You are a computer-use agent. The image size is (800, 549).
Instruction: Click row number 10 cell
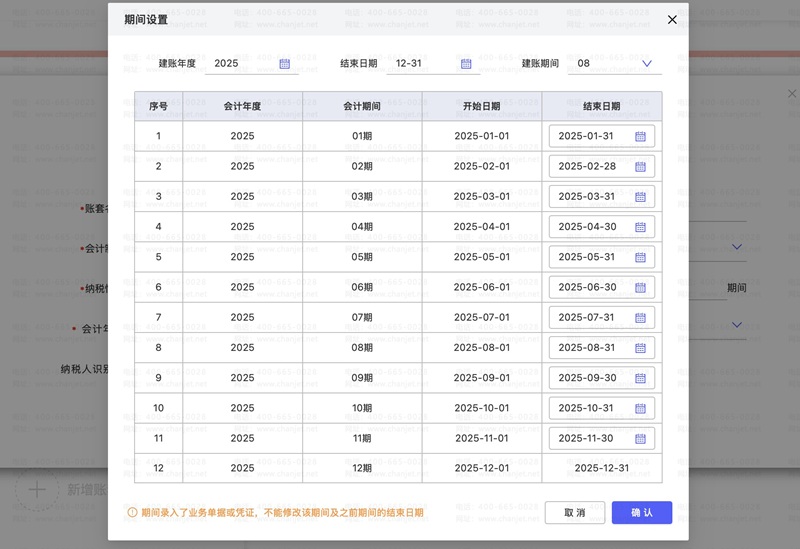(x=158, y=408)
